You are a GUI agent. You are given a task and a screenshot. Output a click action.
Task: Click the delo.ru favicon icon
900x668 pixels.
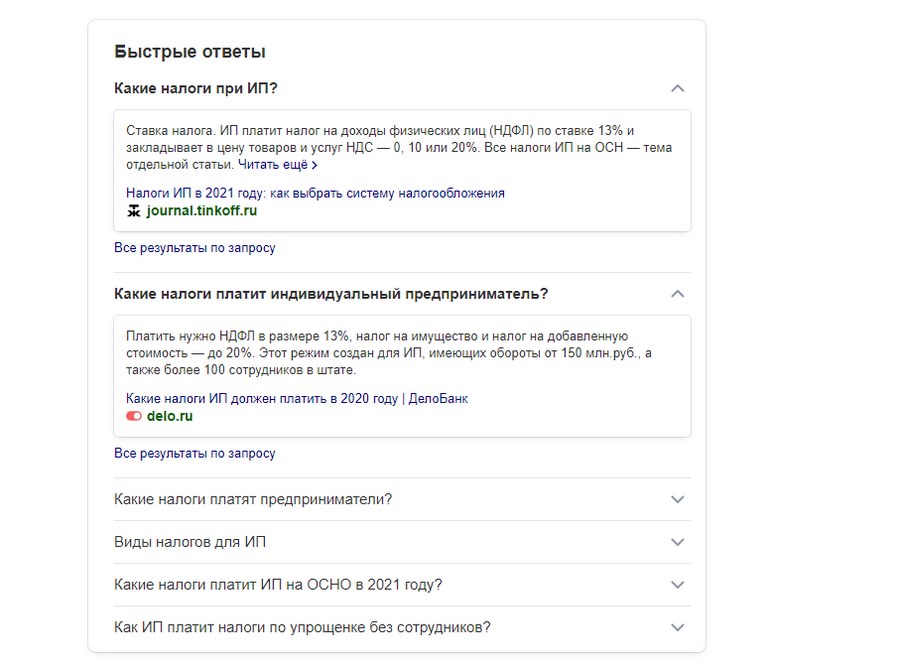[134, 416]
